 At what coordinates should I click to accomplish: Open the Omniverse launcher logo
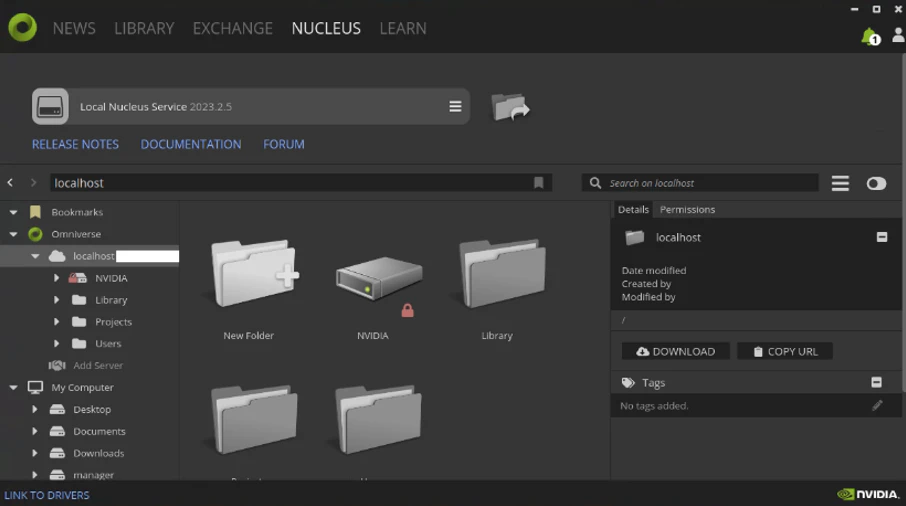click(x=23, y=27)
